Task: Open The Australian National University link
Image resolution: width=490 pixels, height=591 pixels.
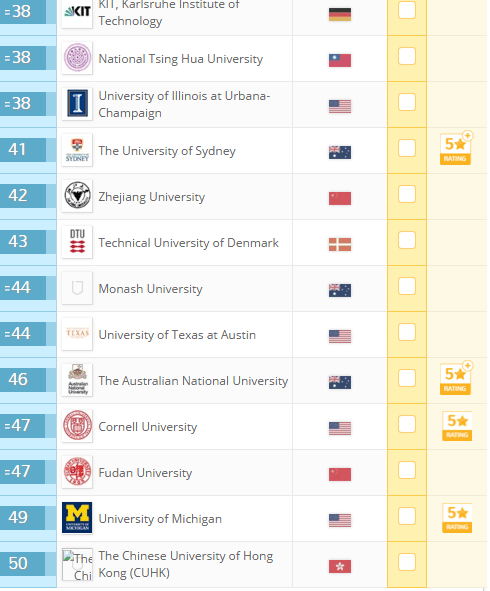Action: (193, 381)
